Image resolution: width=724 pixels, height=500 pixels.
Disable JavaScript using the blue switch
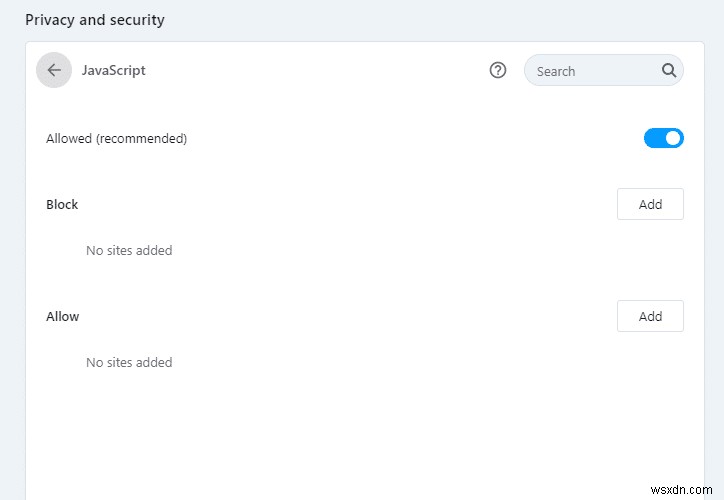[663, 138]
